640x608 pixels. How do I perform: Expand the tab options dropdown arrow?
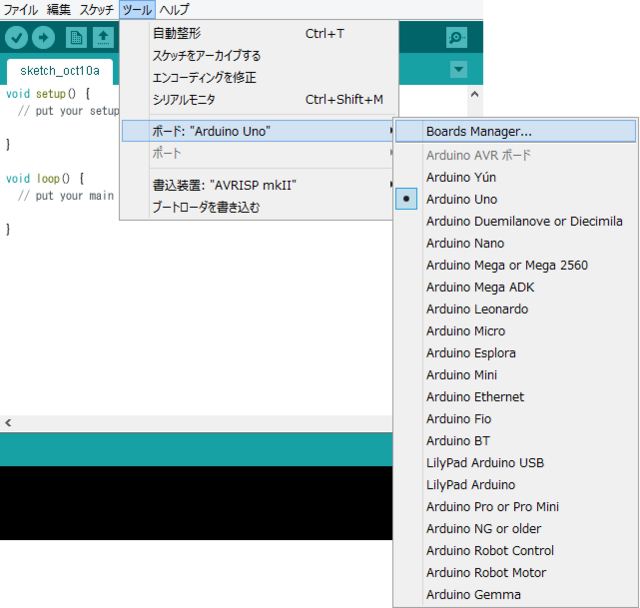[459, 69]
